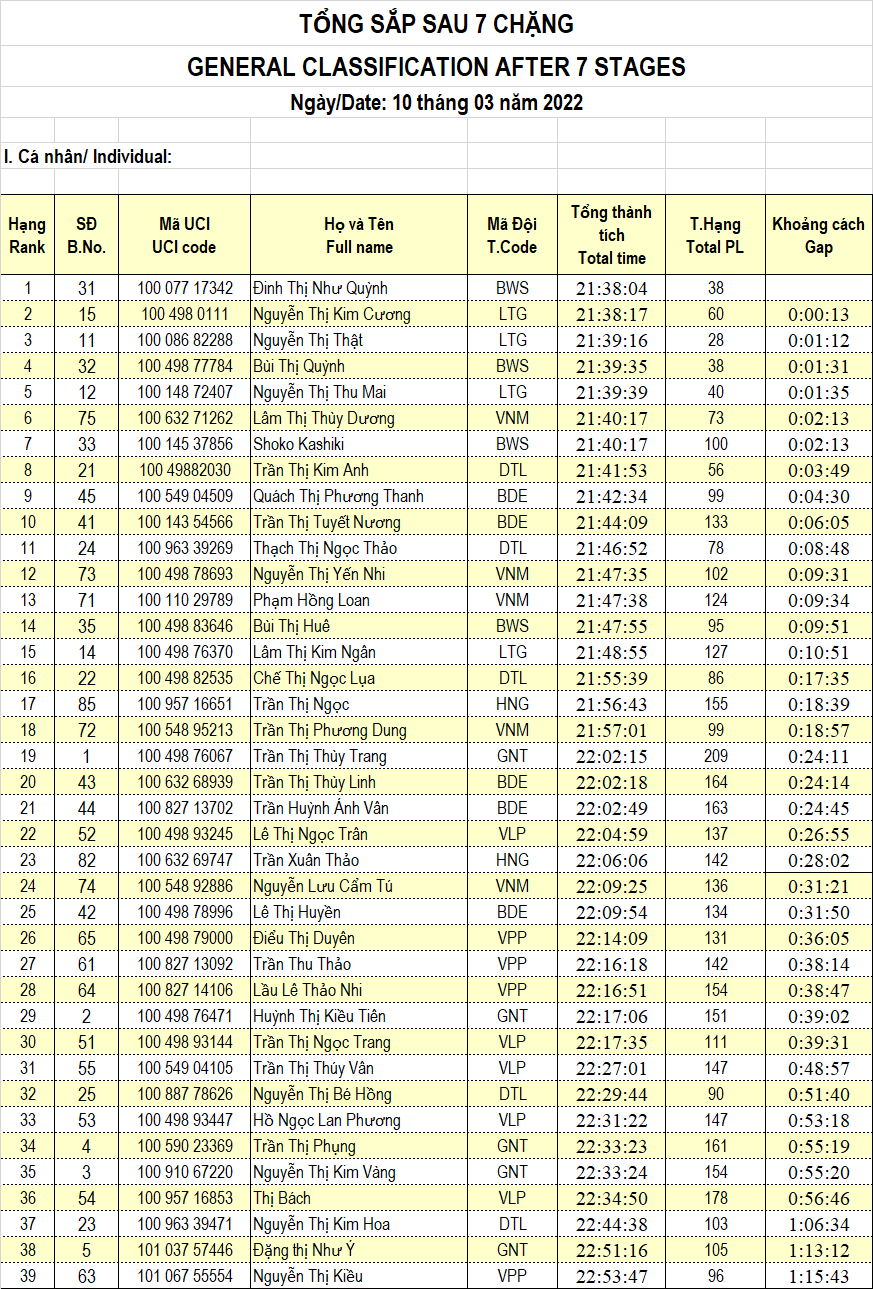Click the 'Khoảng cách Gap' column header
Screen dimensions: 873x1289
tap(818, 235)
